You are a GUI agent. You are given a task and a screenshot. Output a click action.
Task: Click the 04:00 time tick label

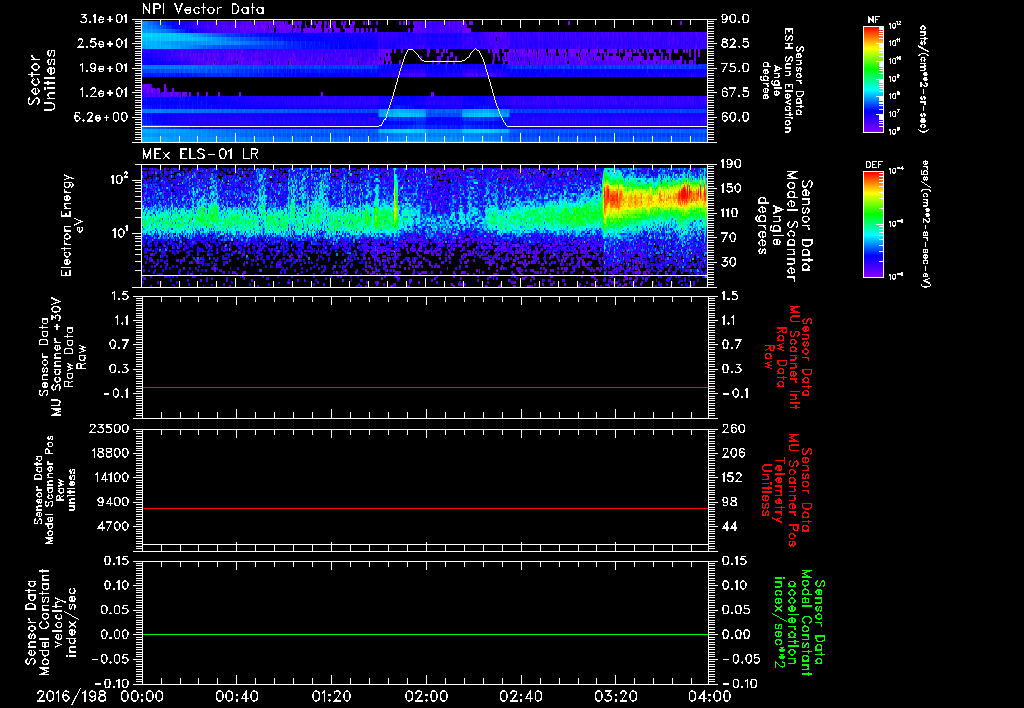pos(710,696)
